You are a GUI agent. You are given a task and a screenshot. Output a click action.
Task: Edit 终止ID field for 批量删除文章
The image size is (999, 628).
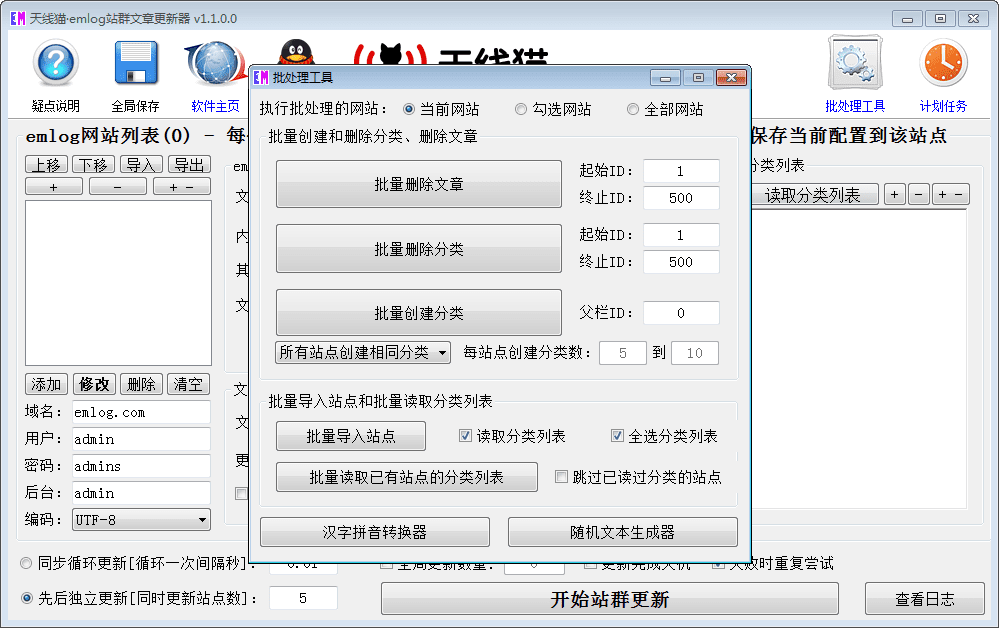[x=681, y=198]
